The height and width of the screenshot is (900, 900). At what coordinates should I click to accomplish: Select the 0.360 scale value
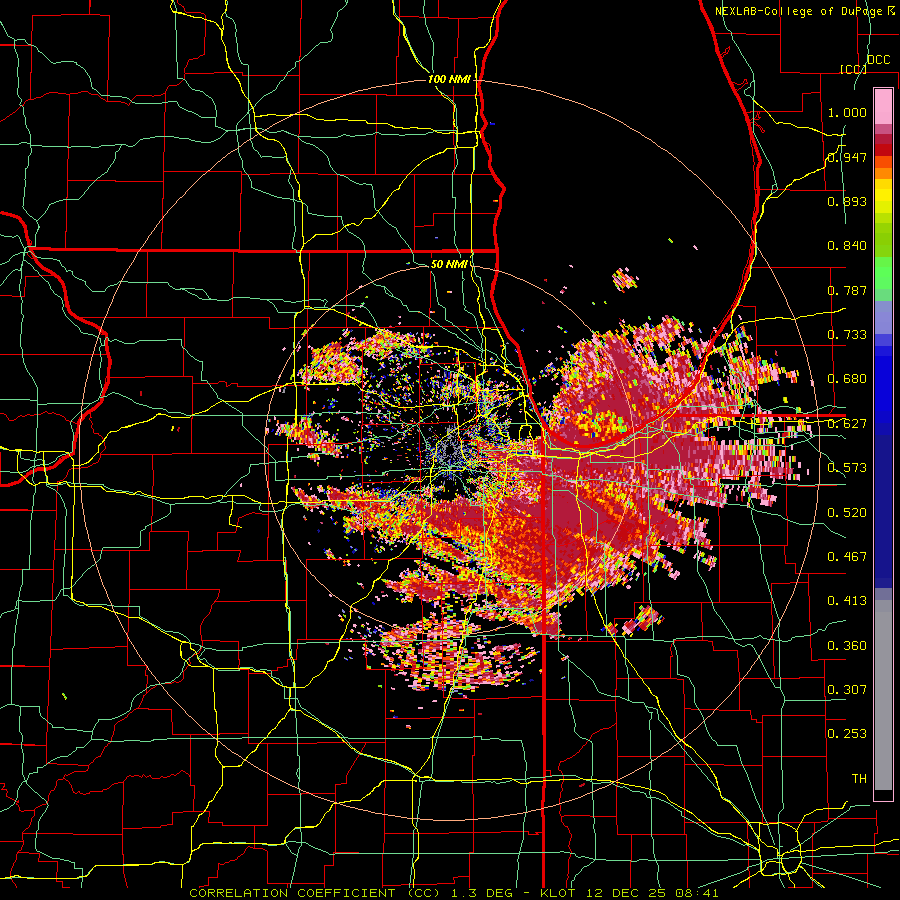[847, 646]
